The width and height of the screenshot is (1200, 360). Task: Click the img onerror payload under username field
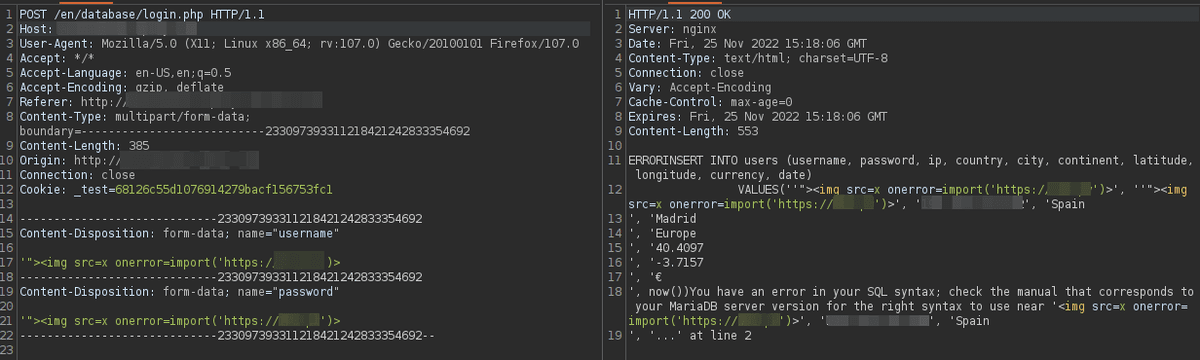[x=181, y=262]
